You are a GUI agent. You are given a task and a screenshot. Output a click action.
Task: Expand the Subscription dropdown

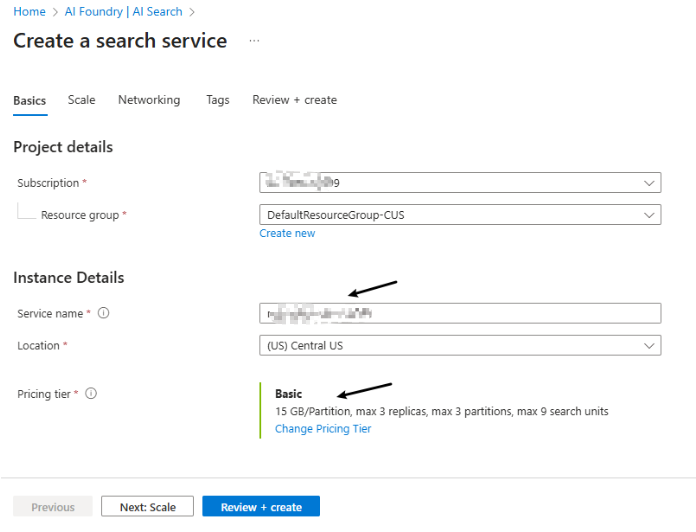tap(460, 183)
